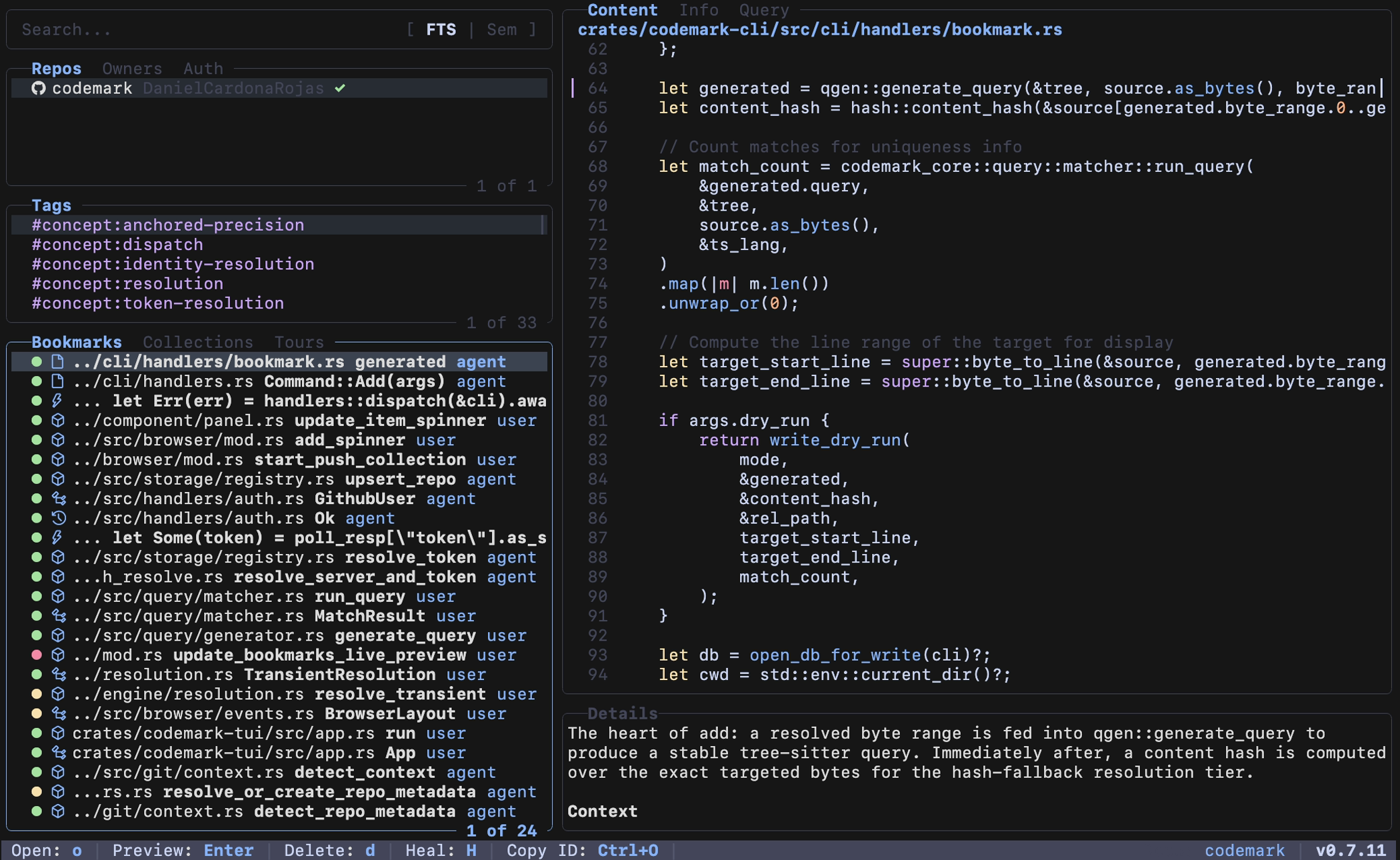Screen dimensions: 1400x860
Task: Click the struct icon on BrowserLayout row
Action: (58, 714)
